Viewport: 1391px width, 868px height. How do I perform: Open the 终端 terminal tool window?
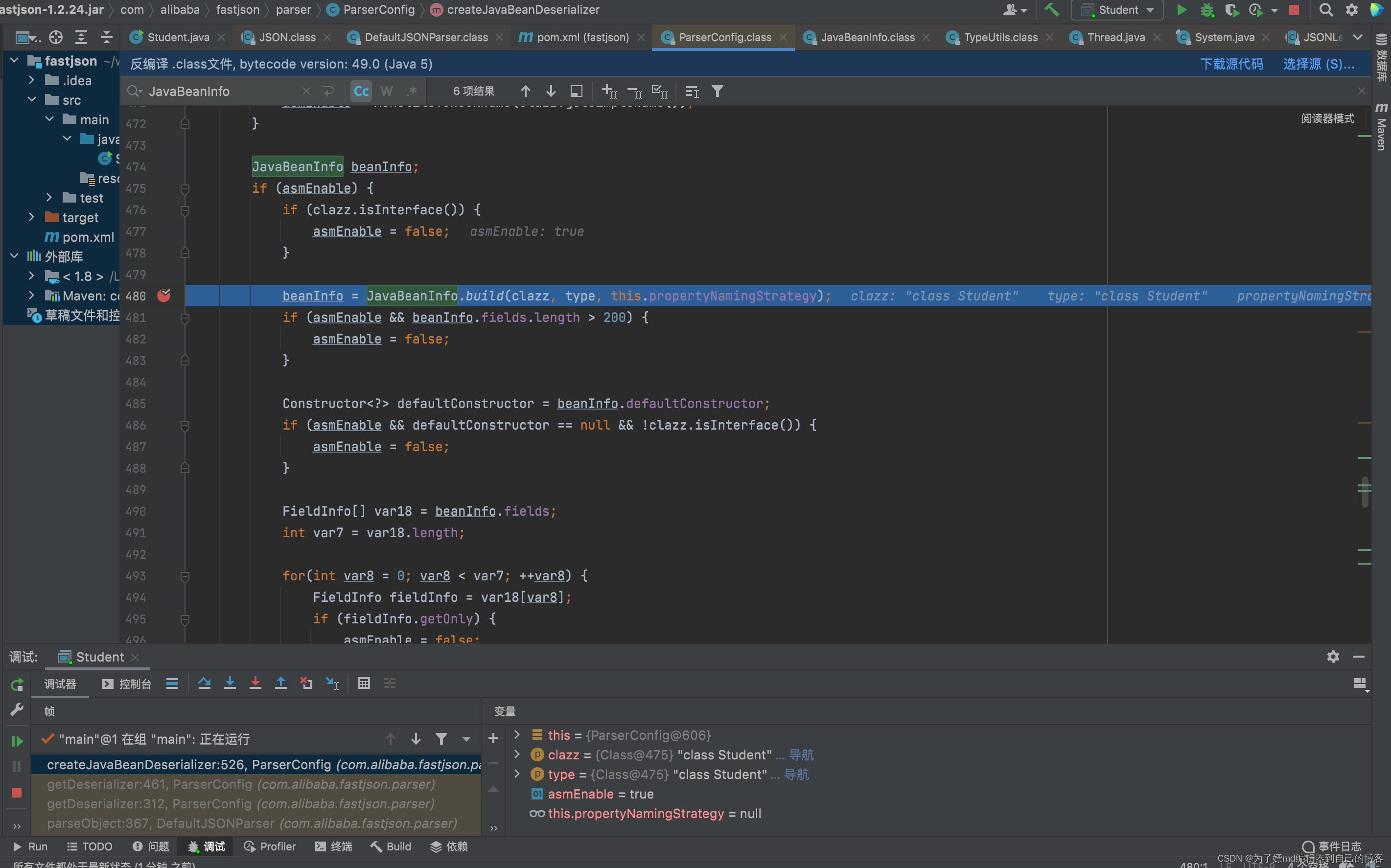point(333,846)
